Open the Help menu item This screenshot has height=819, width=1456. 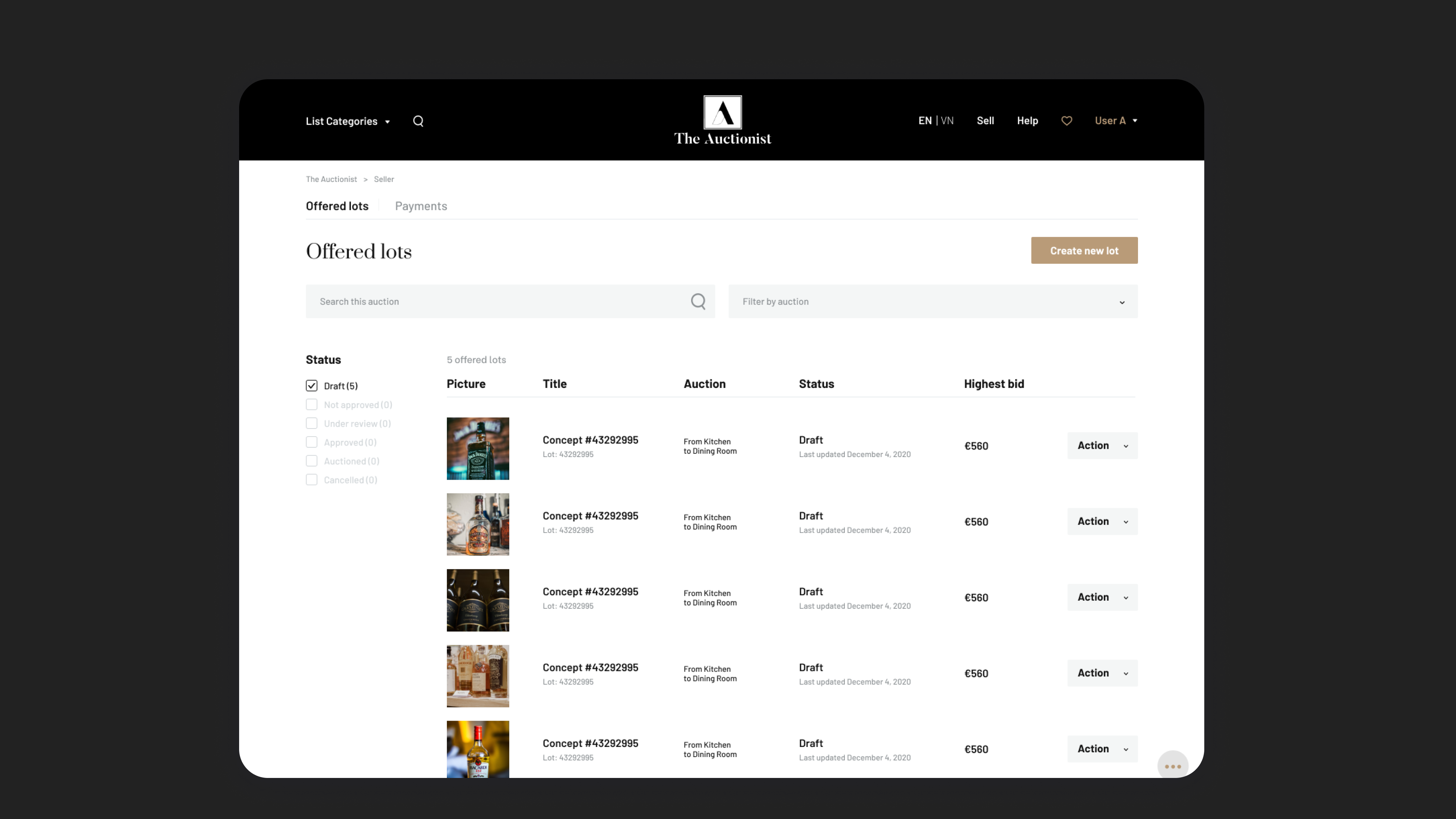pos(1027,120)
